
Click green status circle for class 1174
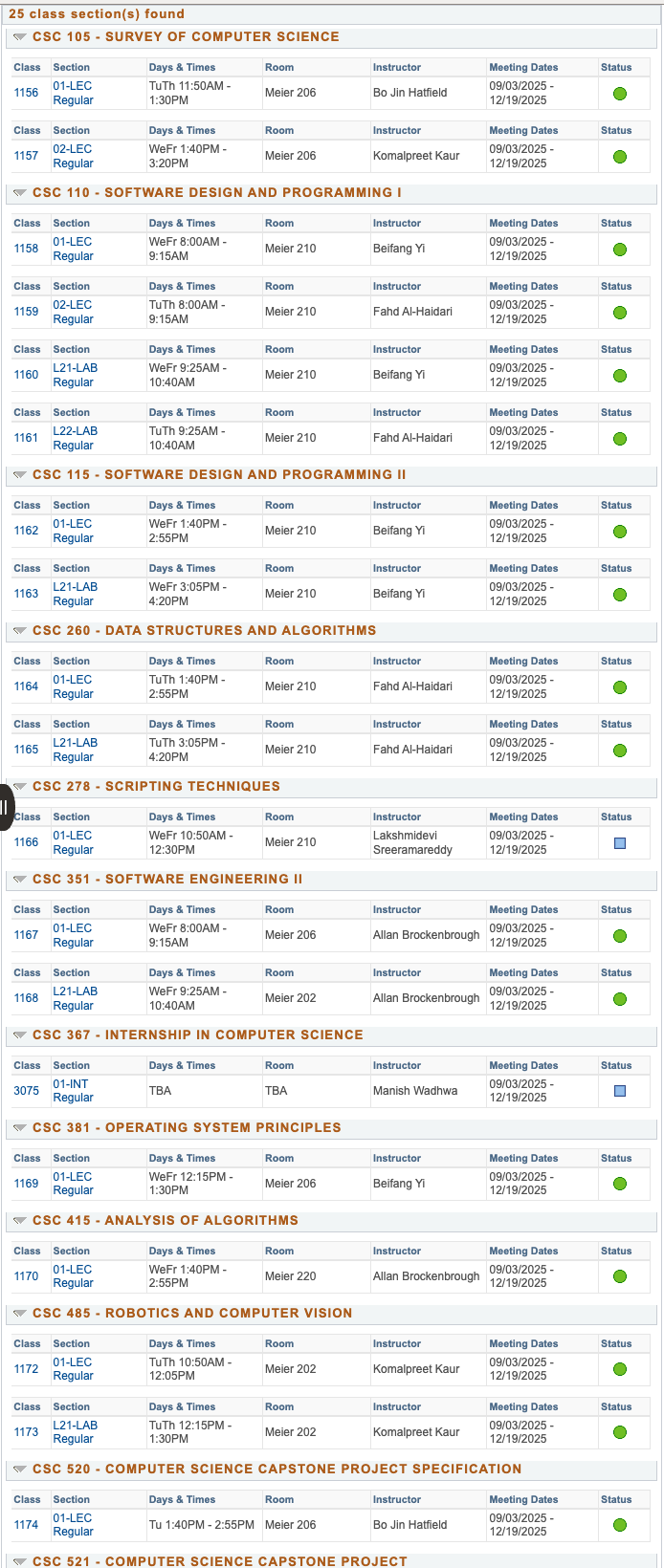620,1525
